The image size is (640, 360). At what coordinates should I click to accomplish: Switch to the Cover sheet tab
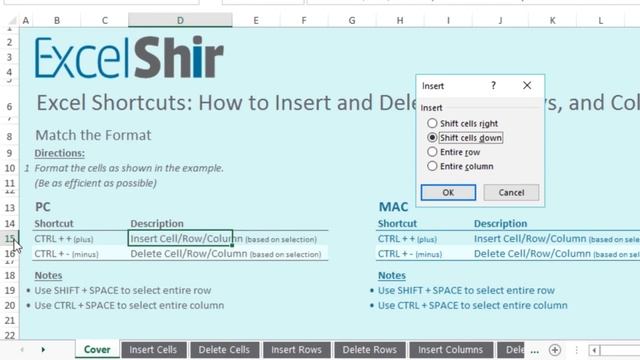pyautogui.click(x=97, y=350)
